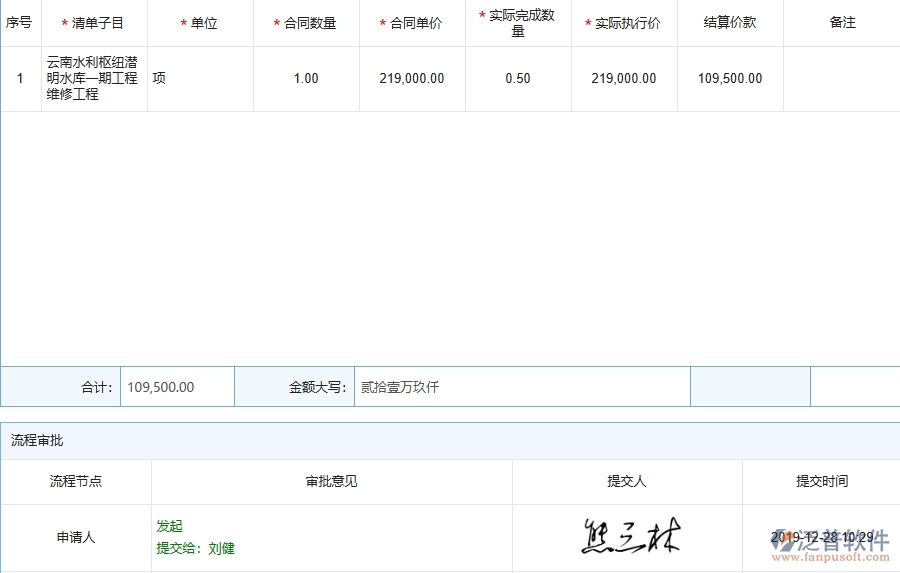The image size is (900, 573).
Task: Select the 结算价款 column header
Action: (x=730, y=22)
